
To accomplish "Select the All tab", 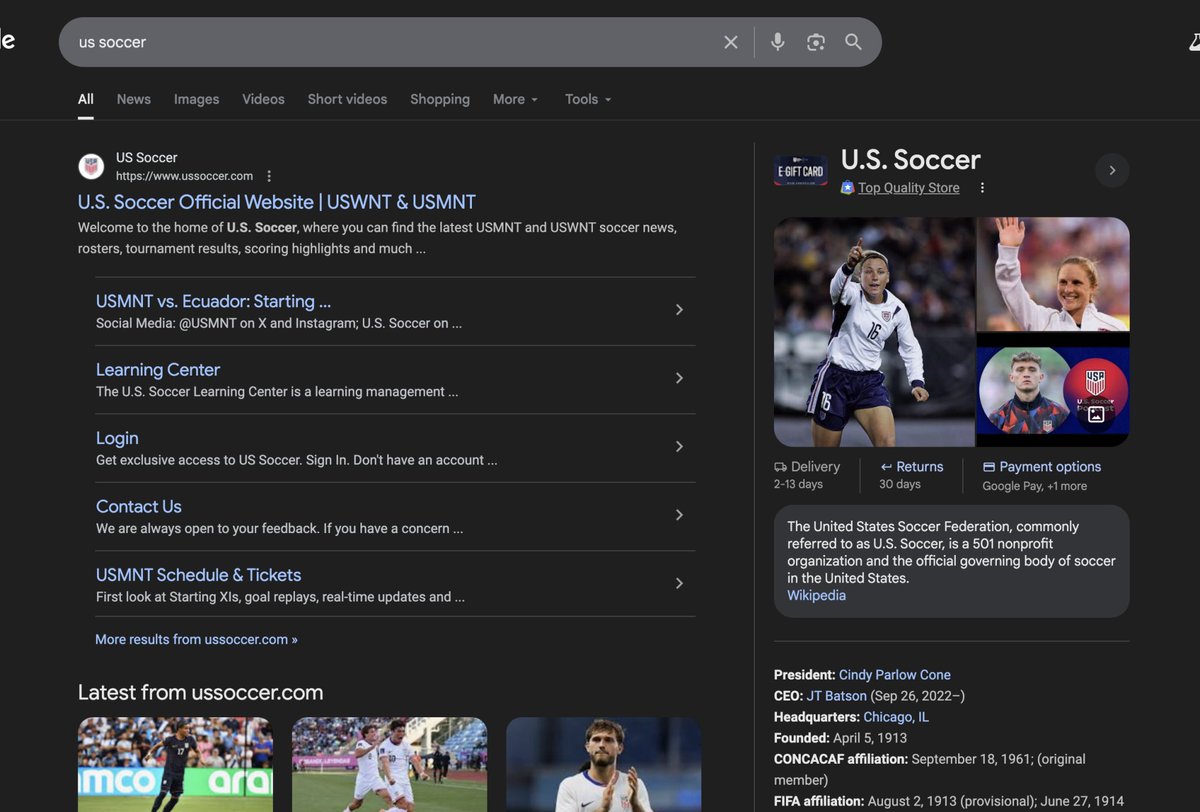I will [x=86, y=99].
